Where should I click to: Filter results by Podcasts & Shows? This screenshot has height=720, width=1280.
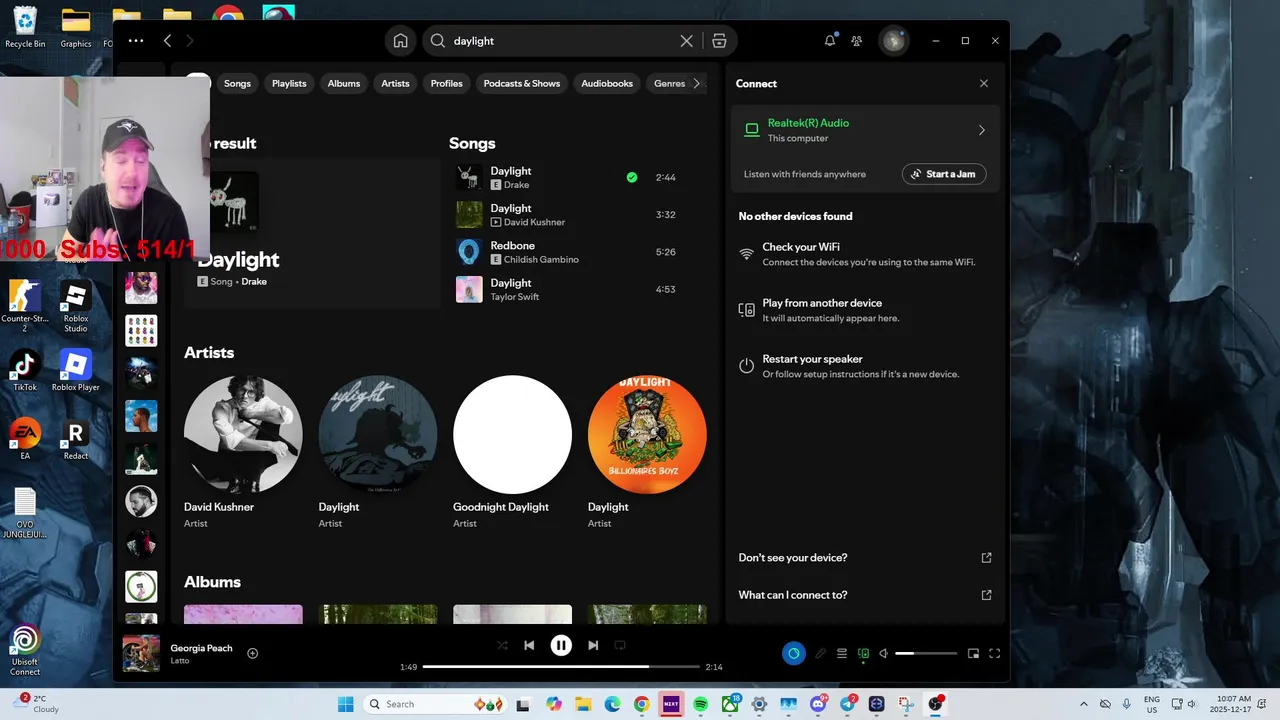522,84
